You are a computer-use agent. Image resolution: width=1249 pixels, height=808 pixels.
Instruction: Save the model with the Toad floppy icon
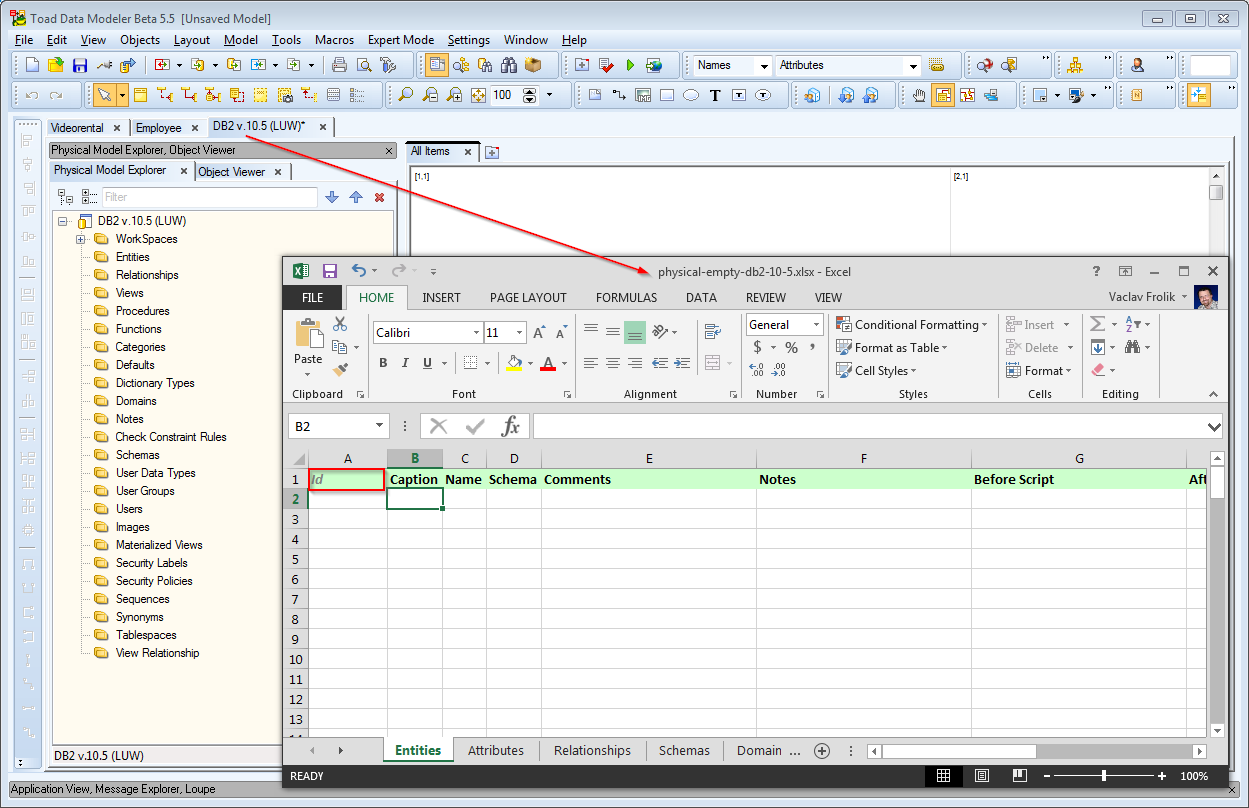80,66
